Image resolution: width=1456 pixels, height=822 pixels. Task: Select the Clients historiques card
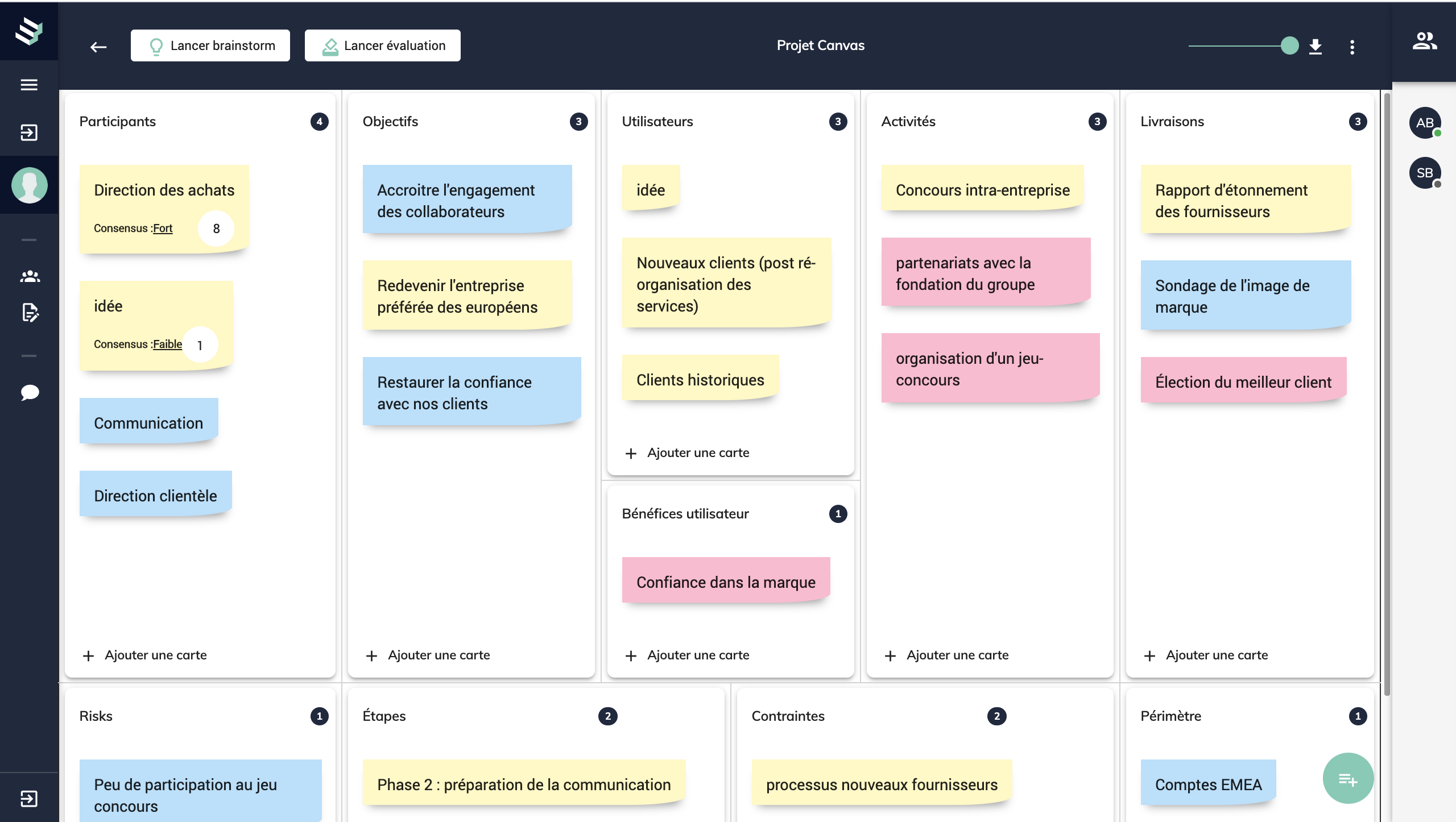[701, 377]
